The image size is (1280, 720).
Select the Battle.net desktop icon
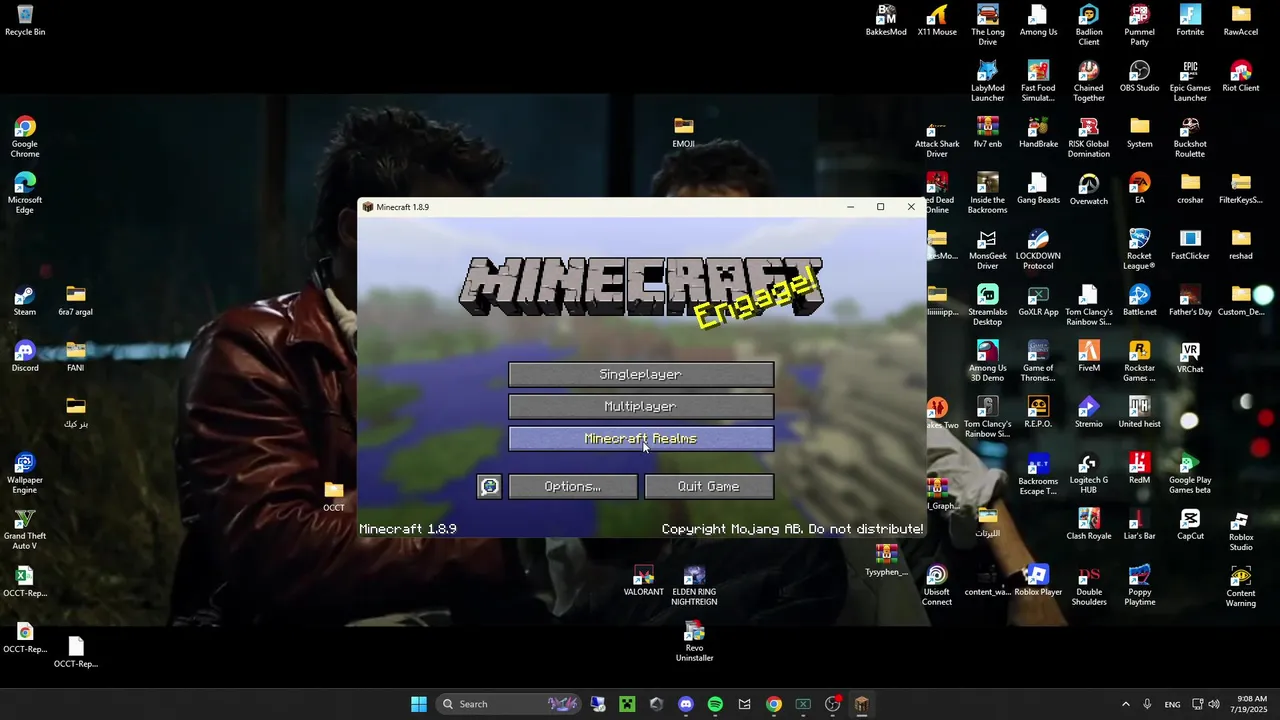(1140, 301)
